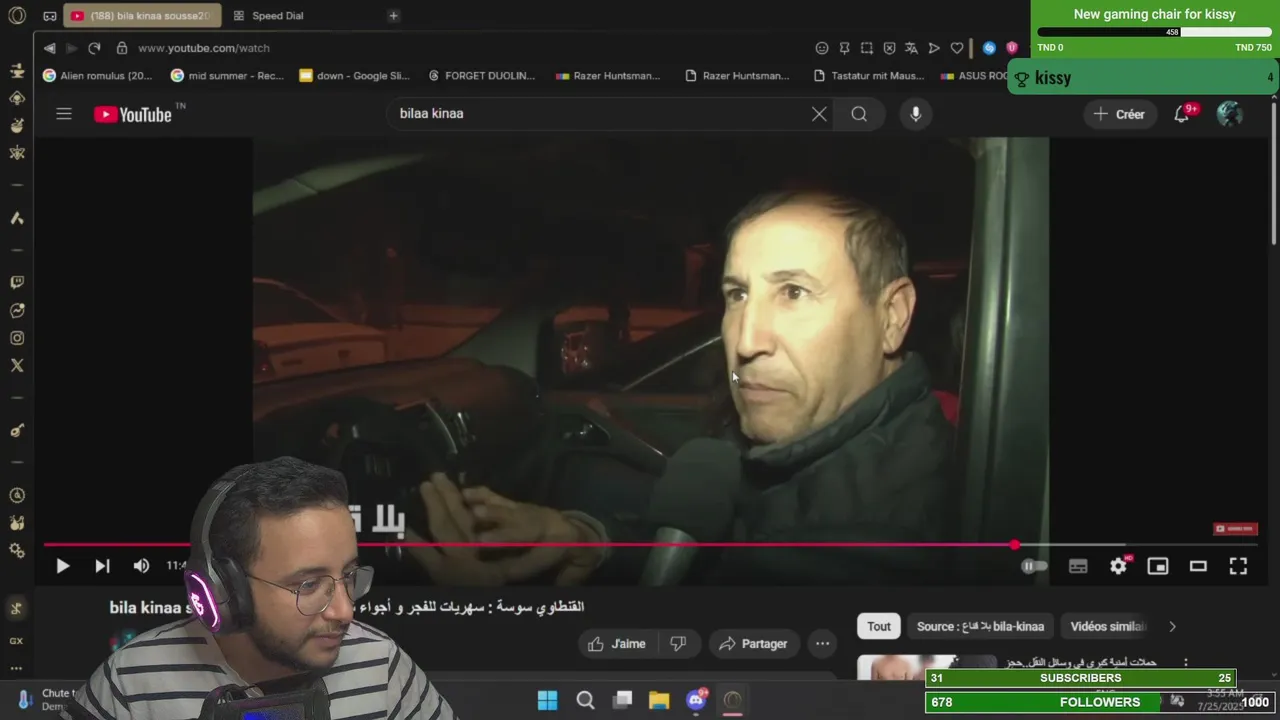Open Twitch in the Opera sidebar
The image size is (1280, 720).
pos(17,283)
